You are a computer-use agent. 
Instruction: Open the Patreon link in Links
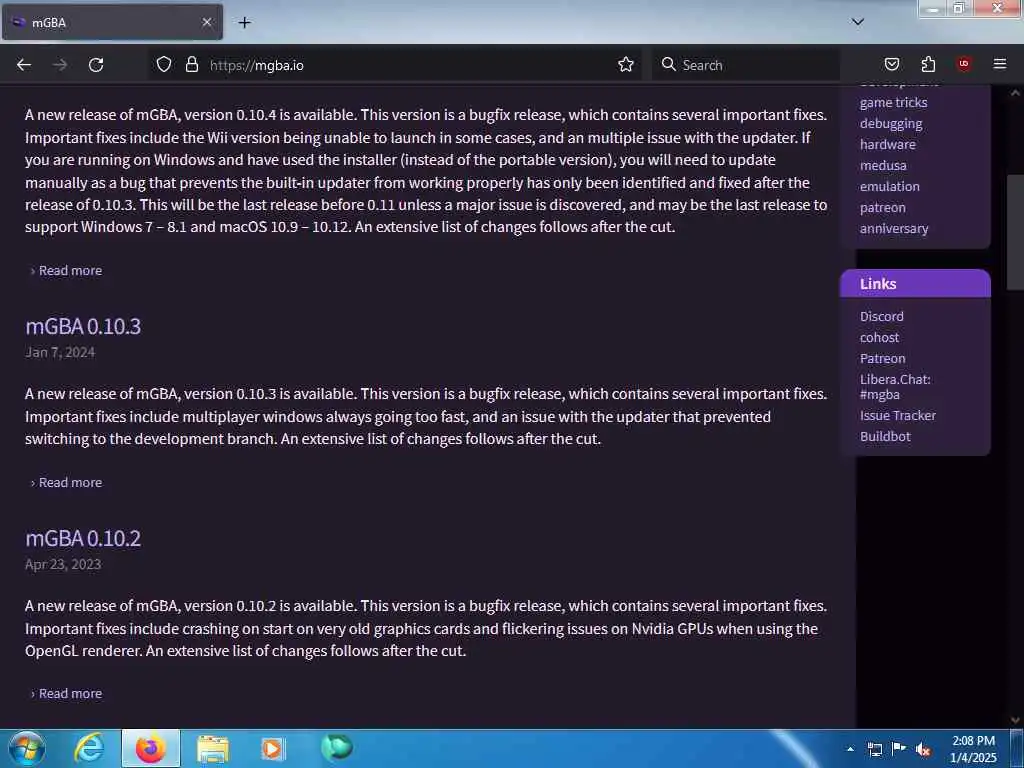click(882, 359)
